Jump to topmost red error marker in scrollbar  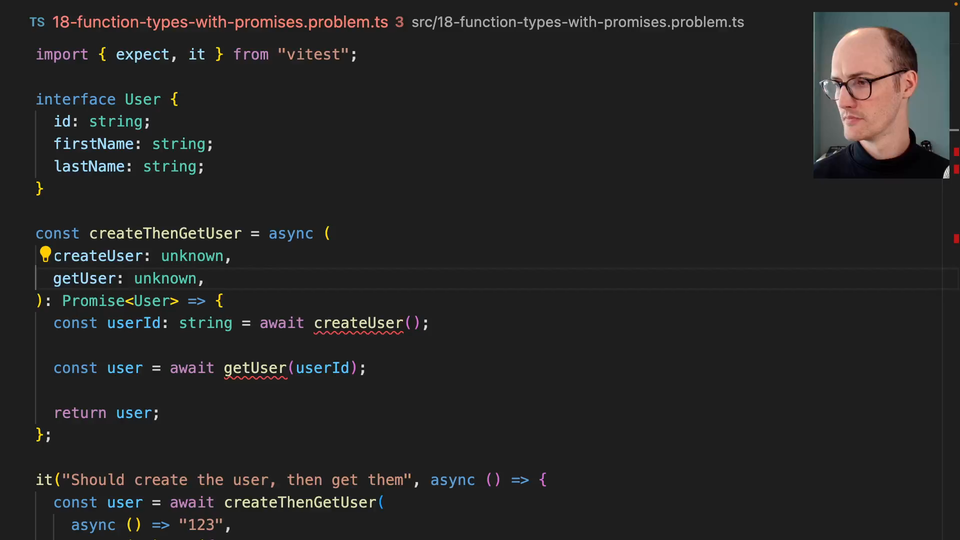pyautogui.click(x=956, y=151)
